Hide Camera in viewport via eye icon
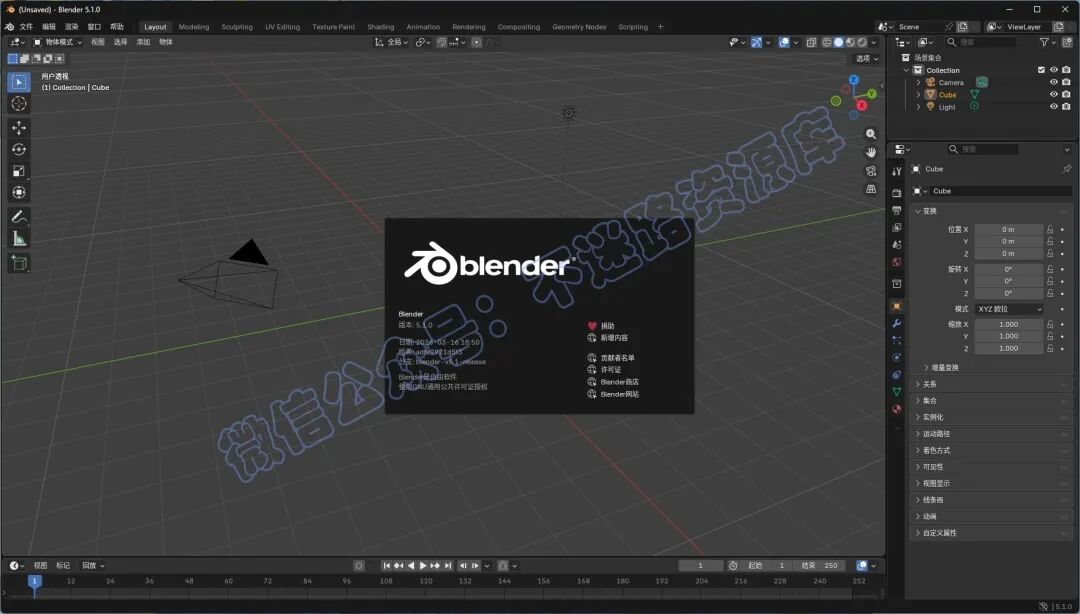 click(1053, 82)
